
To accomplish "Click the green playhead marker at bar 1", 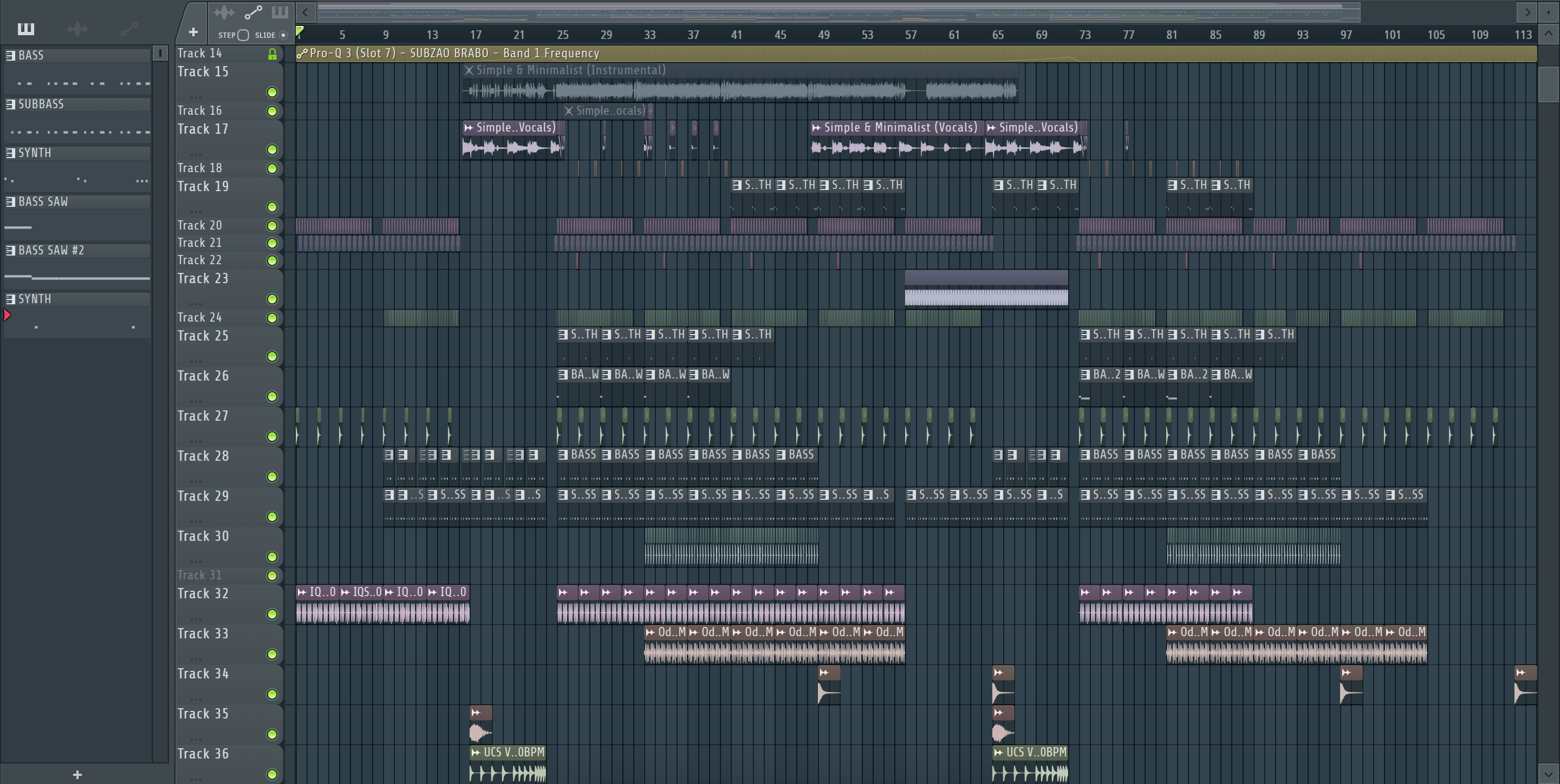I will [x=299, y=31].
